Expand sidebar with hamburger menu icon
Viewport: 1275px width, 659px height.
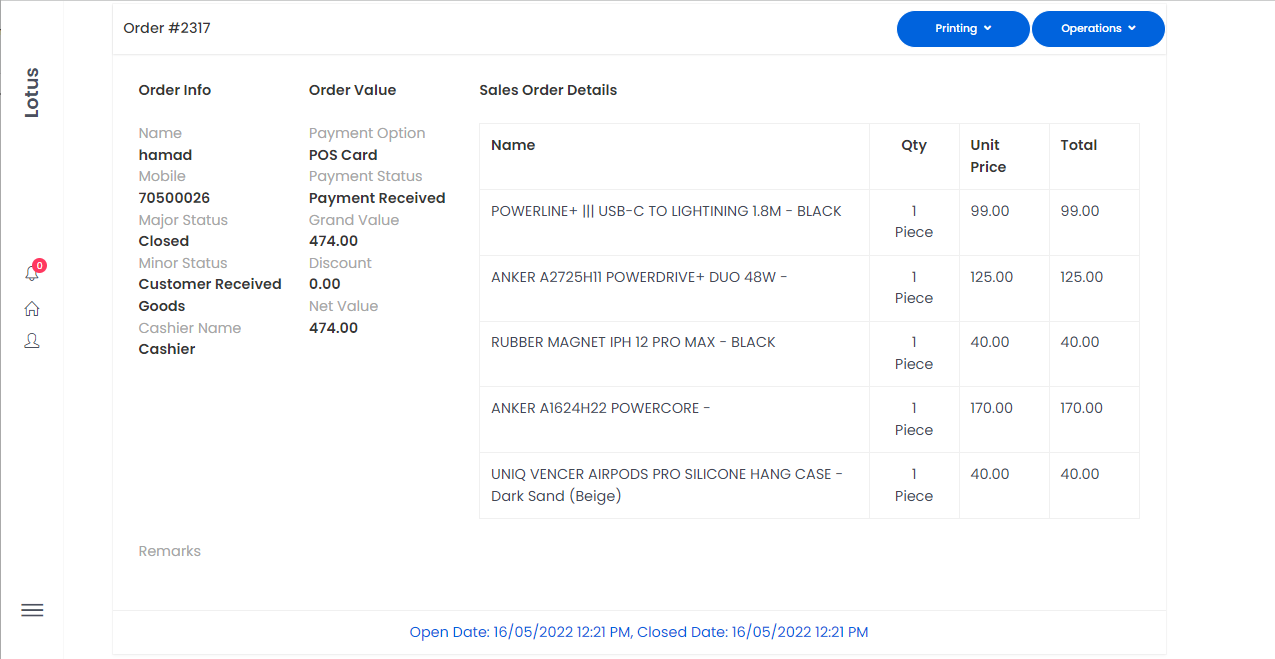[x=32, y=610]
